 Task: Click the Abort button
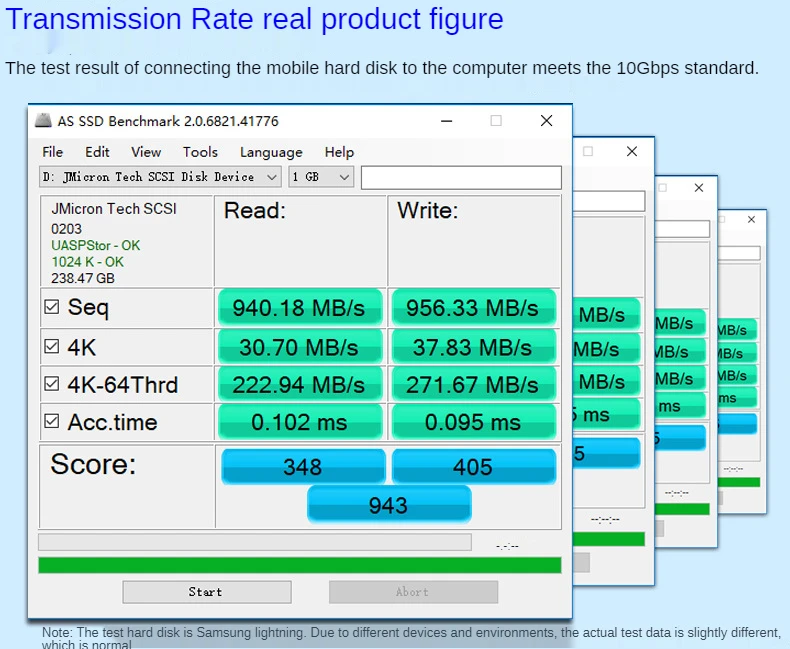tap(413, 592)
